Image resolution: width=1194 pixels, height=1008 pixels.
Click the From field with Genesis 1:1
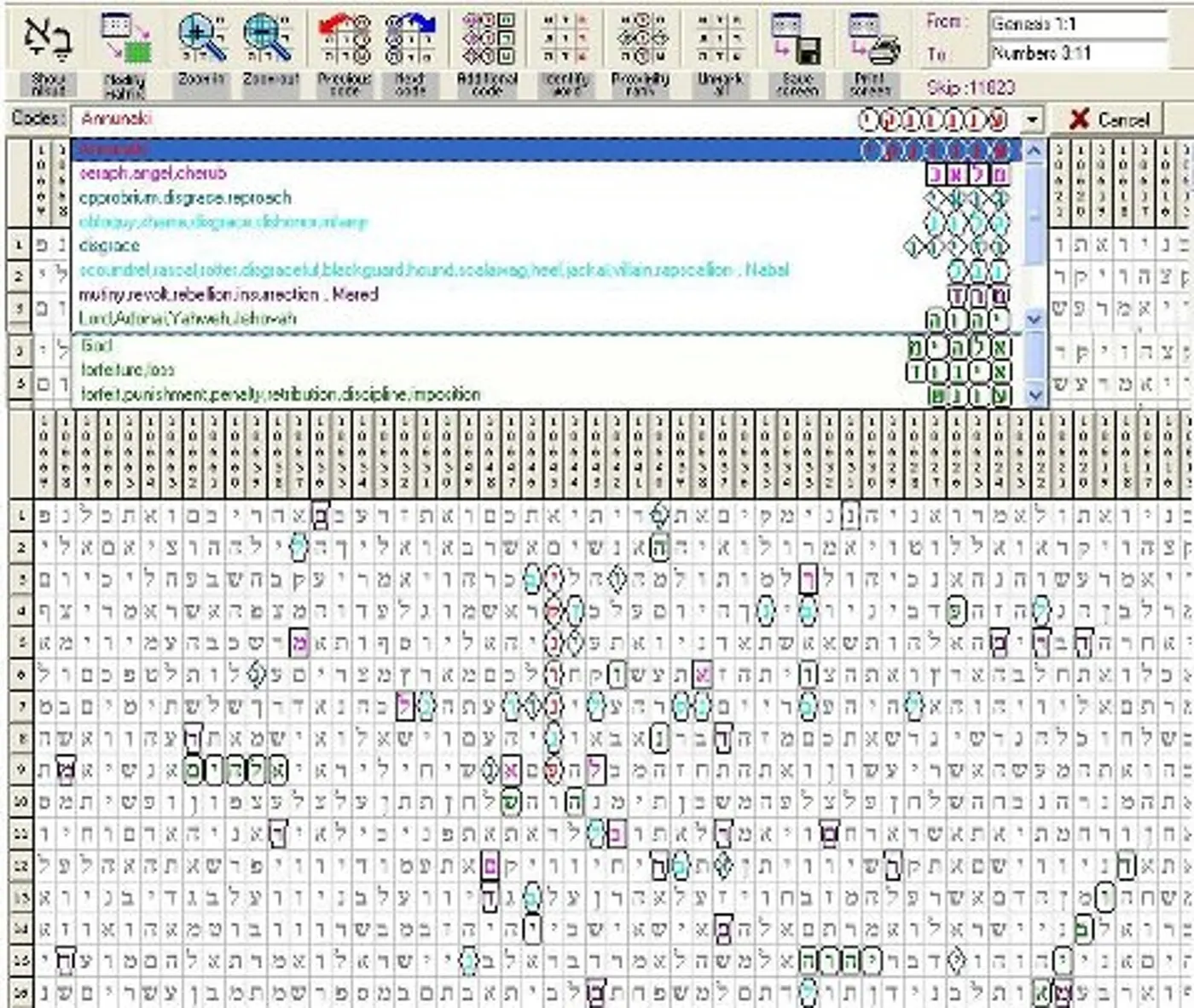(x=1077, y=24)
